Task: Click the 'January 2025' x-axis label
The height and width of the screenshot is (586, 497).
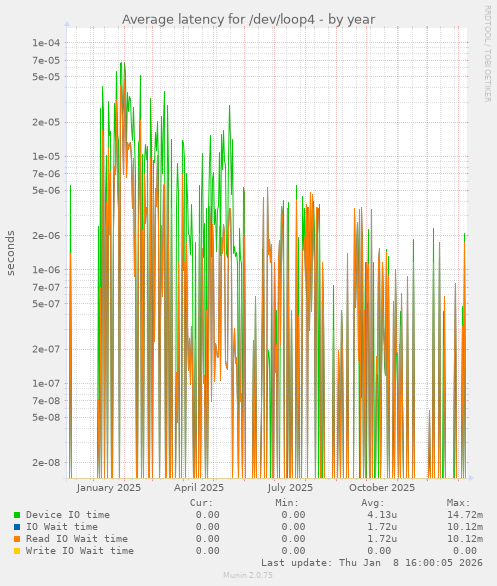Action: [109, 488]
